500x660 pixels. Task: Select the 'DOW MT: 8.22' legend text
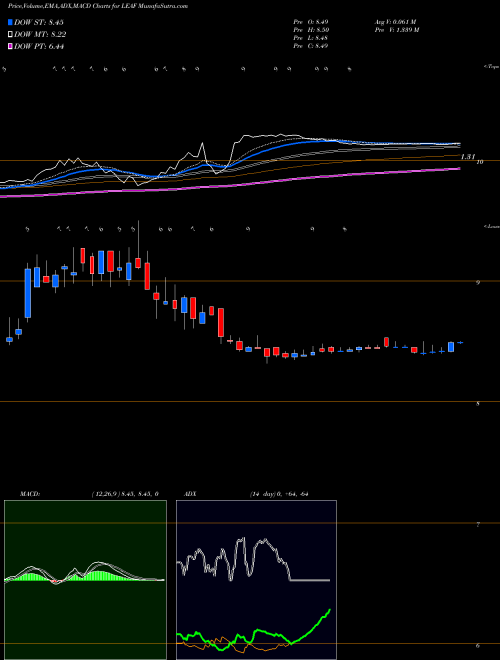point(40,35)
